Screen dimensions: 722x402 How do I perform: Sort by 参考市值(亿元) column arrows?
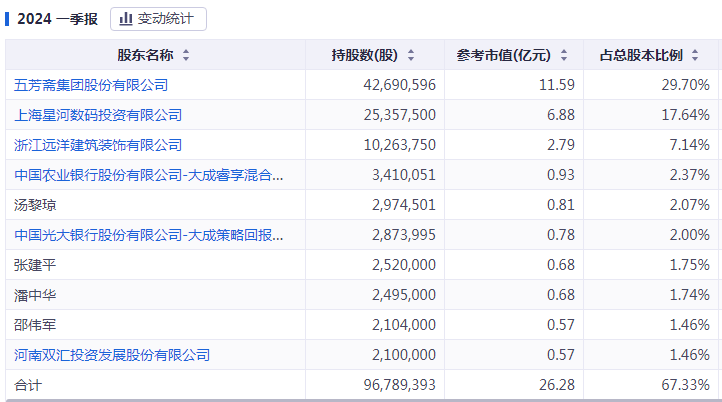pyautogui.click(x=564, y=56)
